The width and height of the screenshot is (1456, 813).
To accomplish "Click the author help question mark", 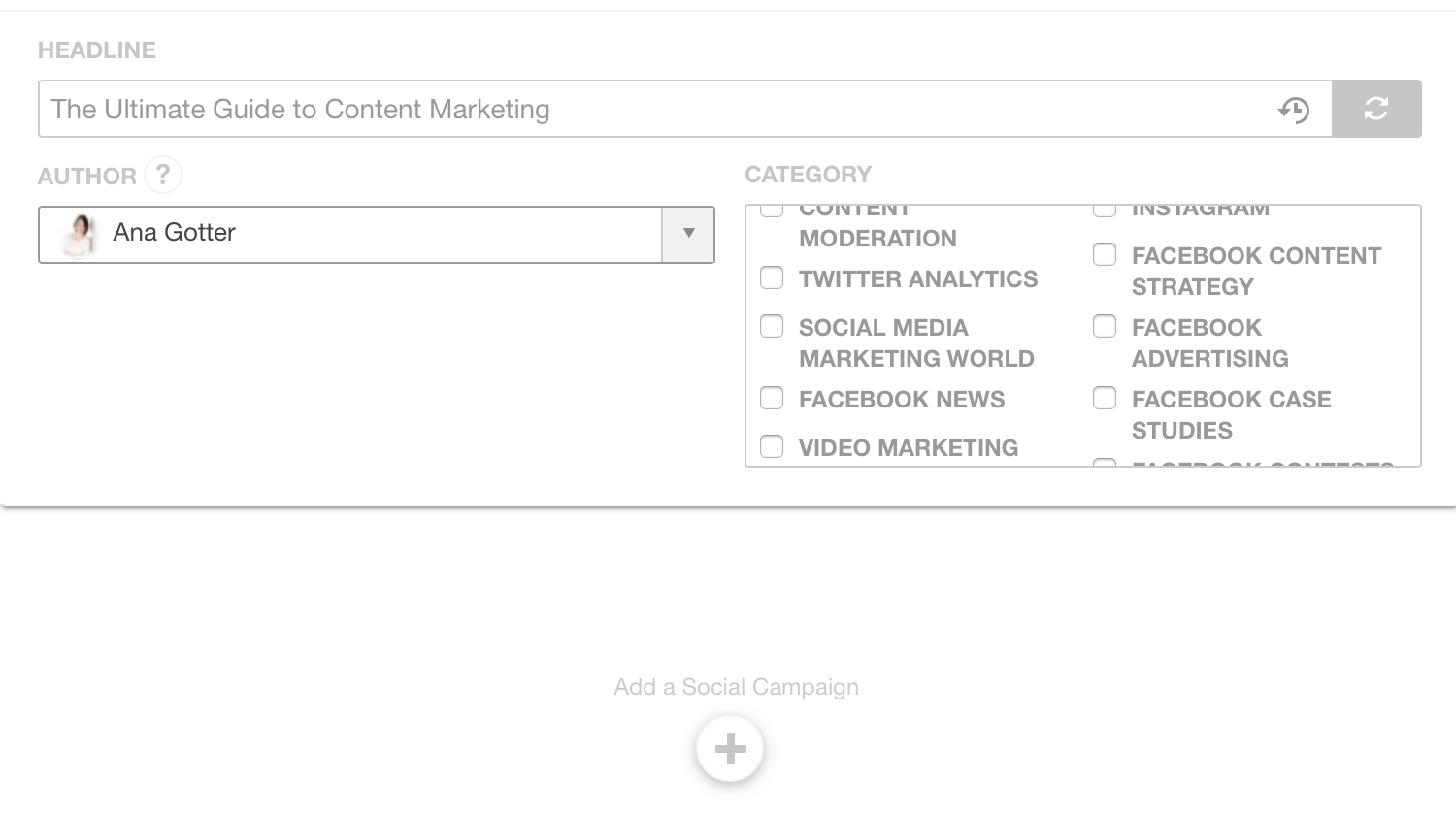I will (x=163, y=175).
